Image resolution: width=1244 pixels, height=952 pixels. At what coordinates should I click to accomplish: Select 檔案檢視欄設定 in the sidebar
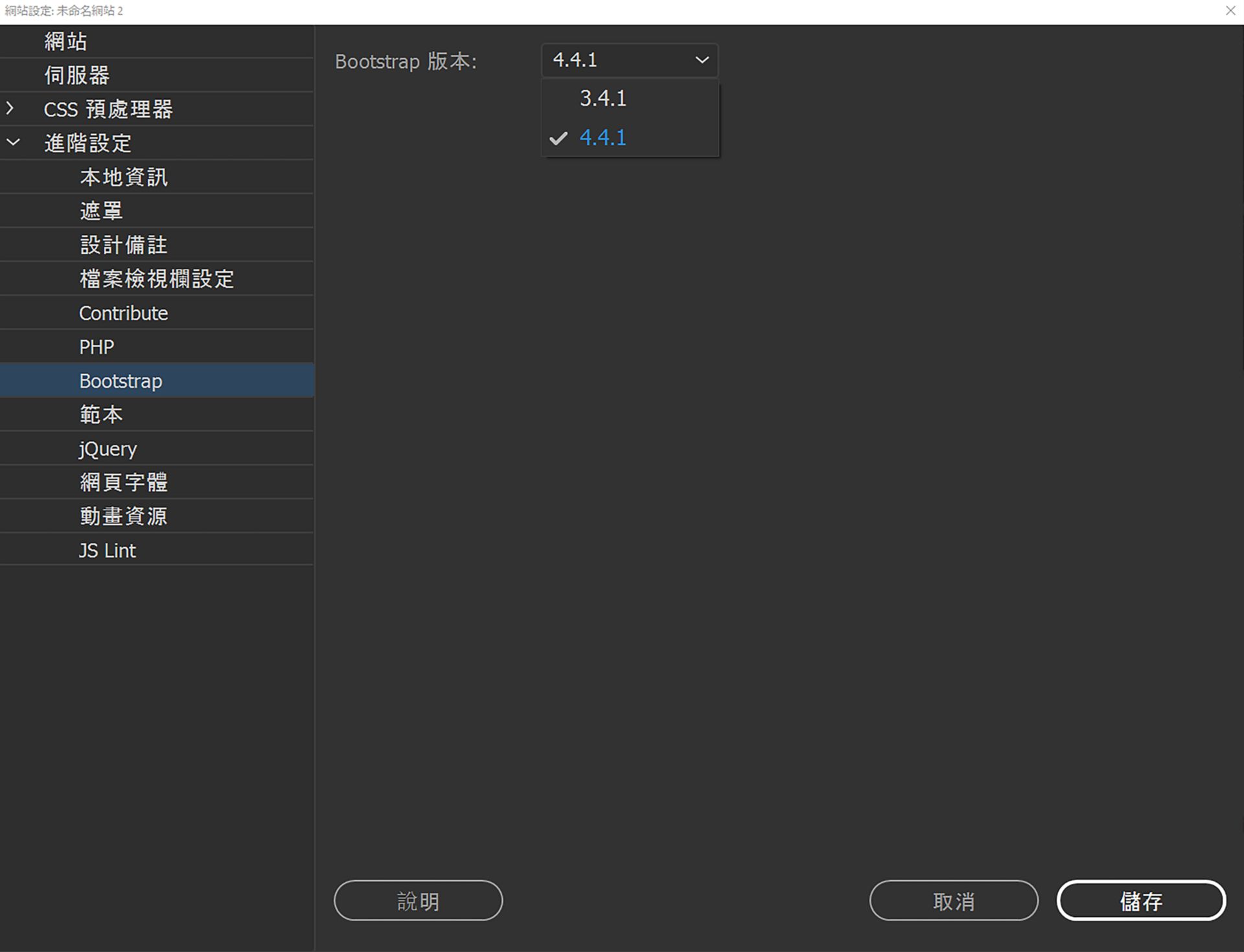click(x=157, y=278)
